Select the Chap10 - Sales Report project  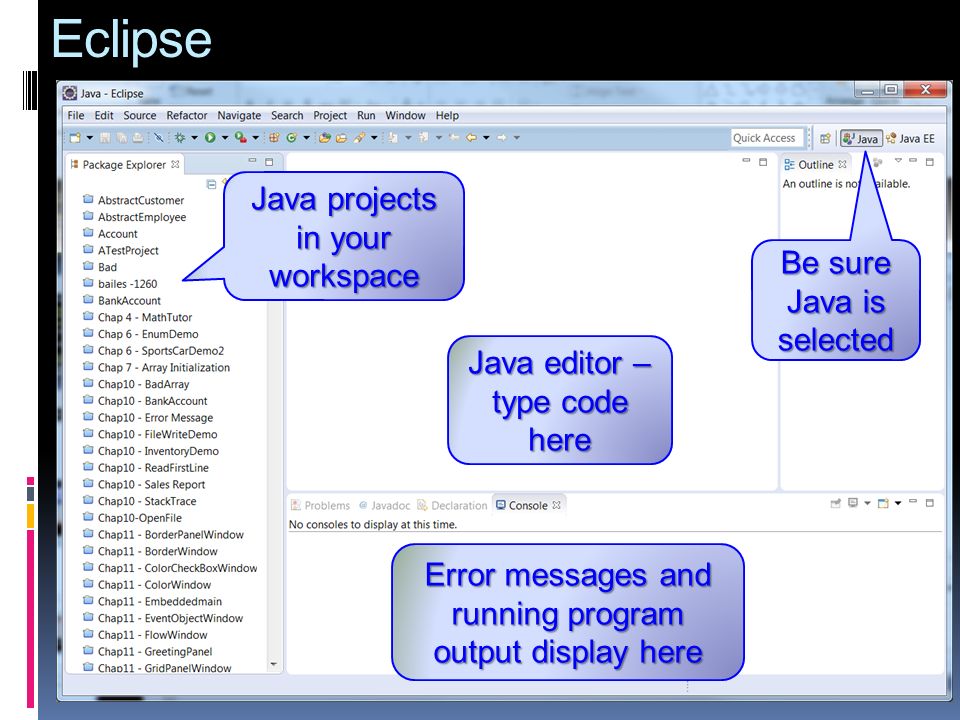pyautogui.click(x=144, y=484)
